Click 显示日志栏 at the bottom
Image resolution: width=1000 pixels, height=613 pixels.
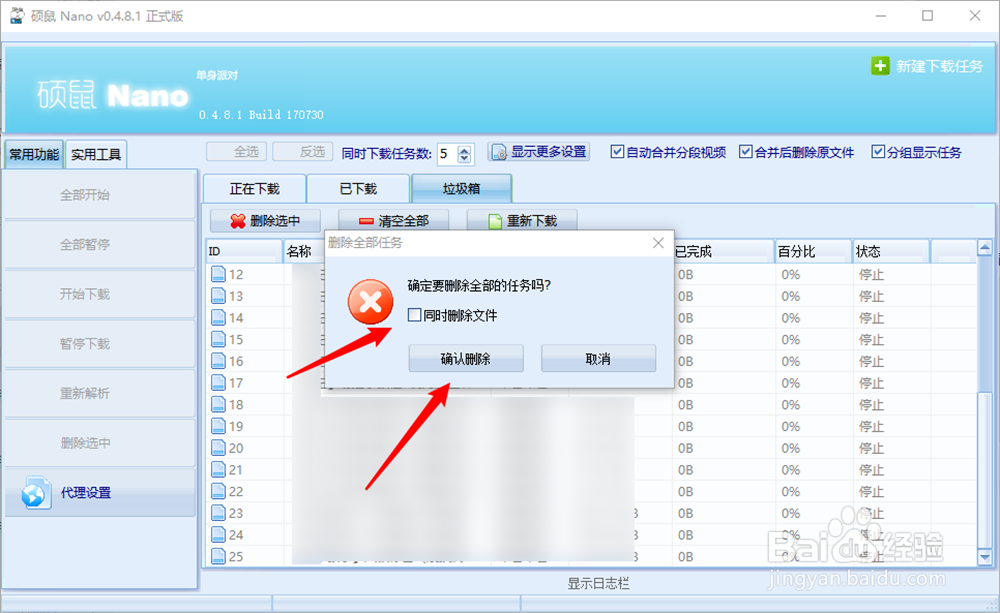(x=598, y=584)
